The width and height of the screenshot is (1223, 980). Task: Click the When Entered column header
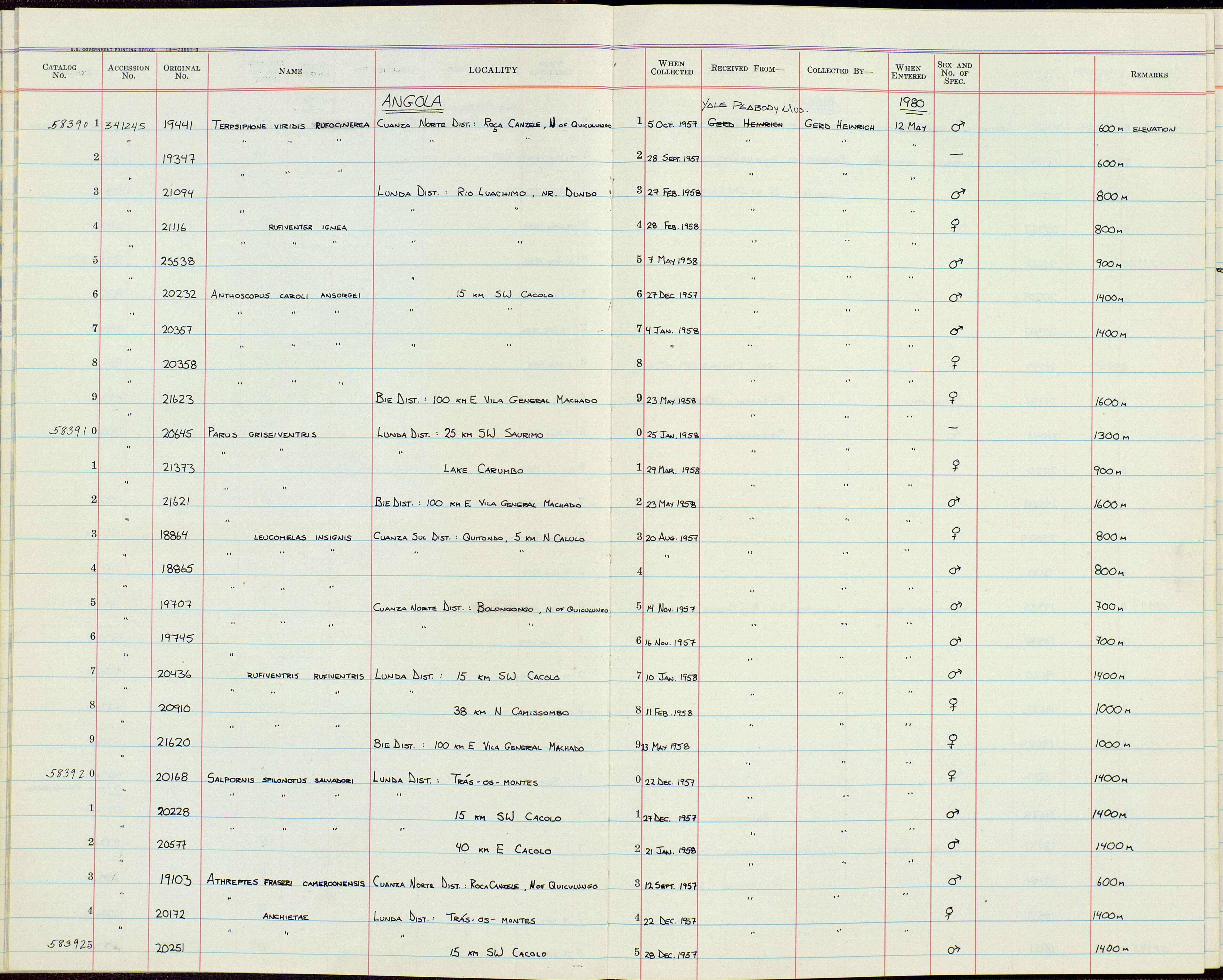coord(909,72)
